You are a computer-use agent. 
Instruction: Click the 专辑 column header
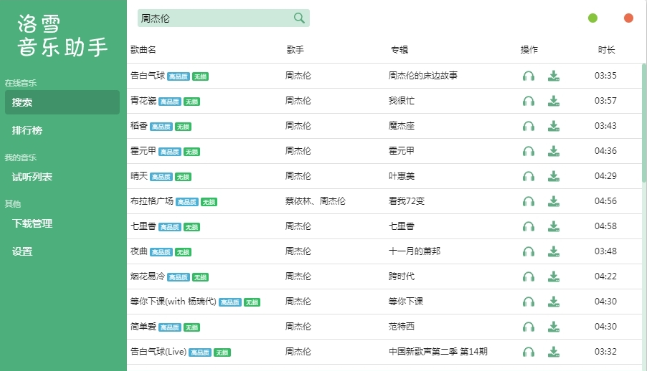[399, 50]
